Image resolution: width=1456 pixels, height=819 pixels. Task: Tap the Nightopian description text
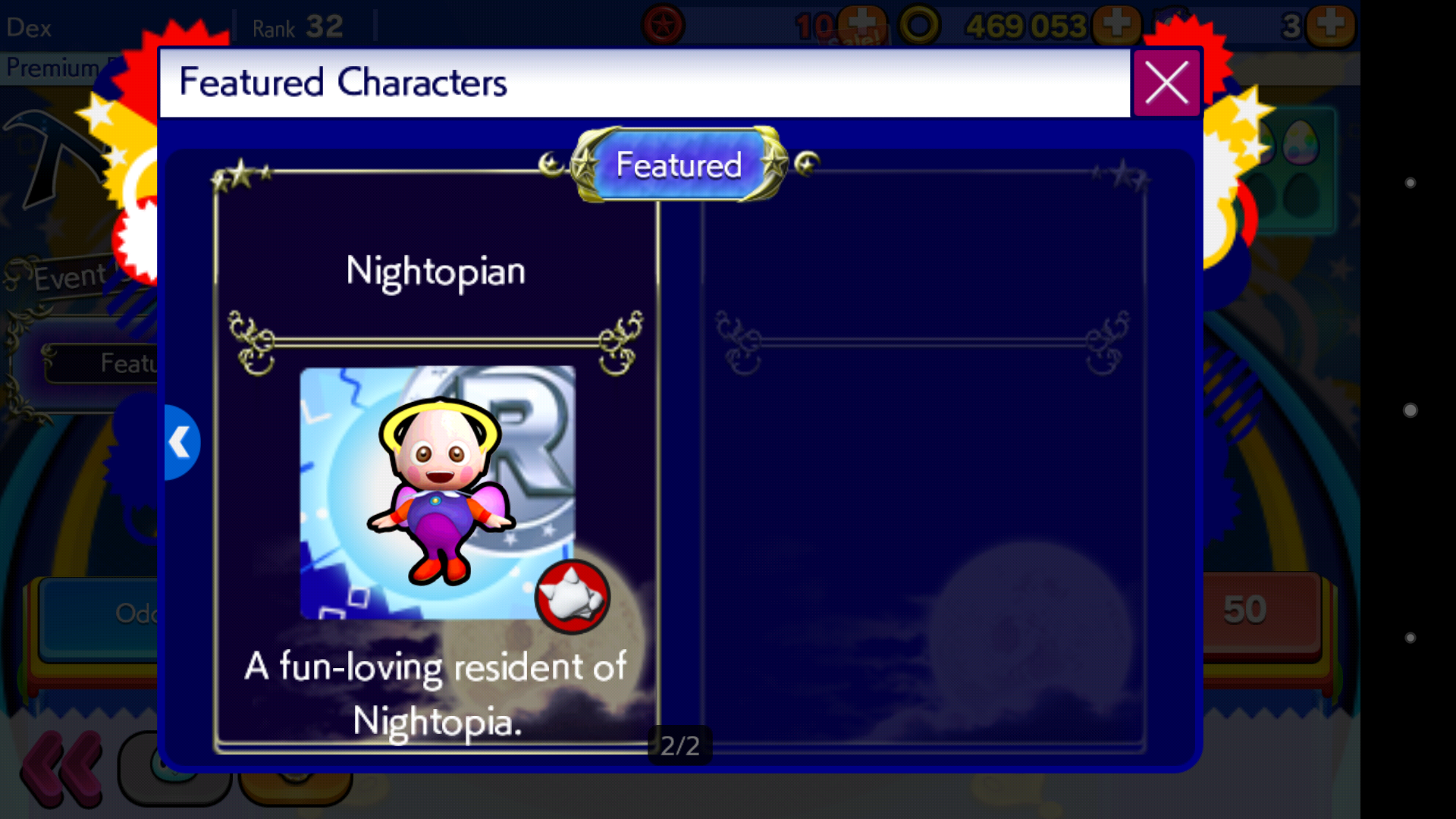(x=436, y=694)
